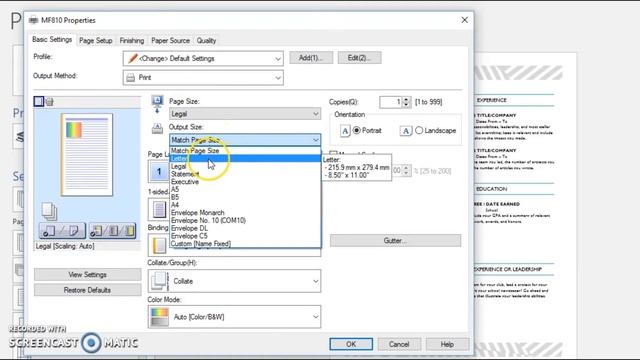Click the 1-sided printing icon
The height and width of the screenshot is (360, 640).
tap(159, 209)
